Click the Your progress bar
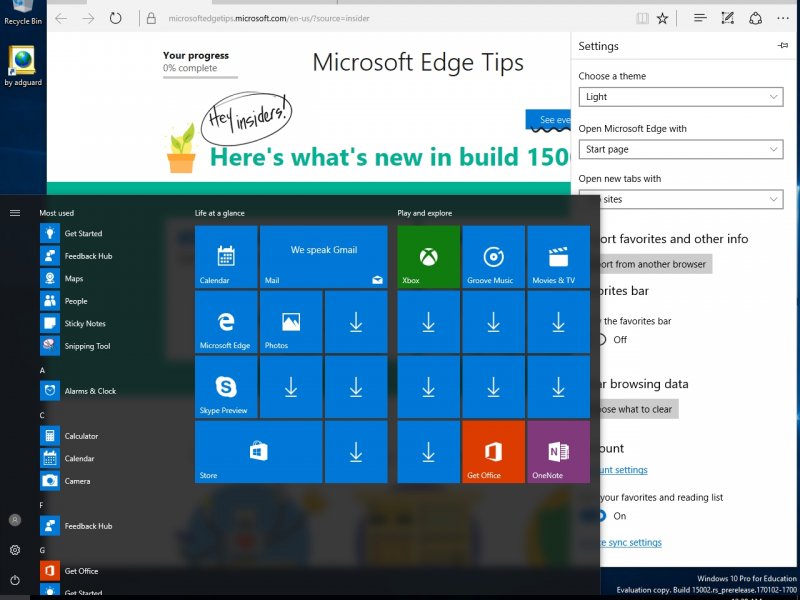Viewport: 800px width, 600px height. click(200, 78)
